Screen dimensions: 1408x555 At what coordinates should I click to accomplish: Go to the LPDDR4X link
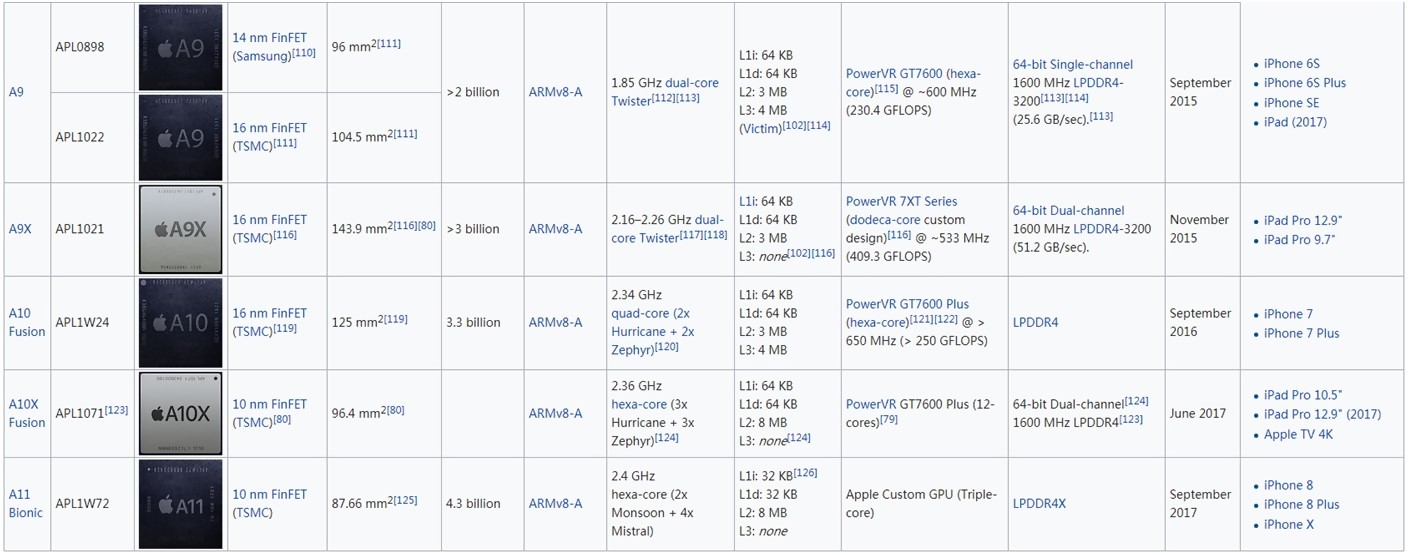tap(1039, 504)
